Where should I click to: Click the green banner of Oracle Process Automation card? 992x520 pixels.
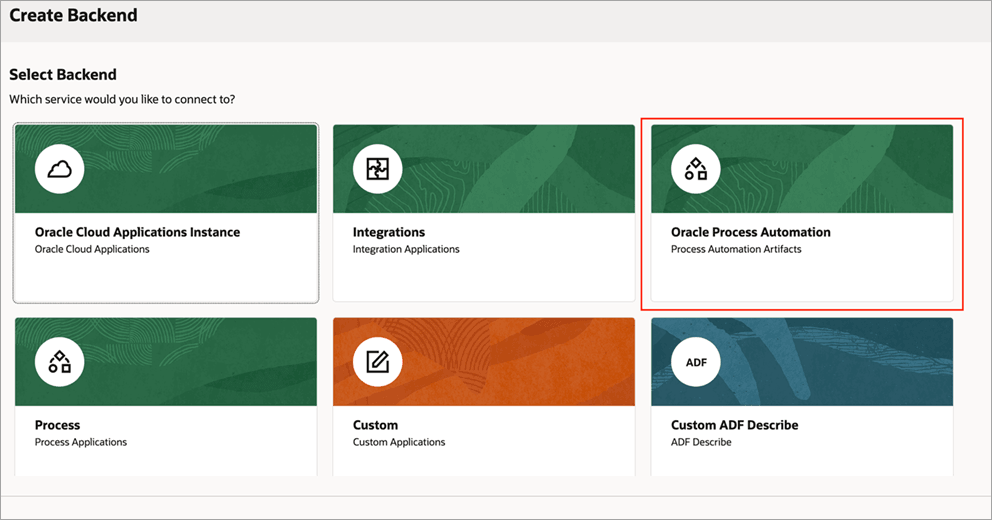pos(802,169)
